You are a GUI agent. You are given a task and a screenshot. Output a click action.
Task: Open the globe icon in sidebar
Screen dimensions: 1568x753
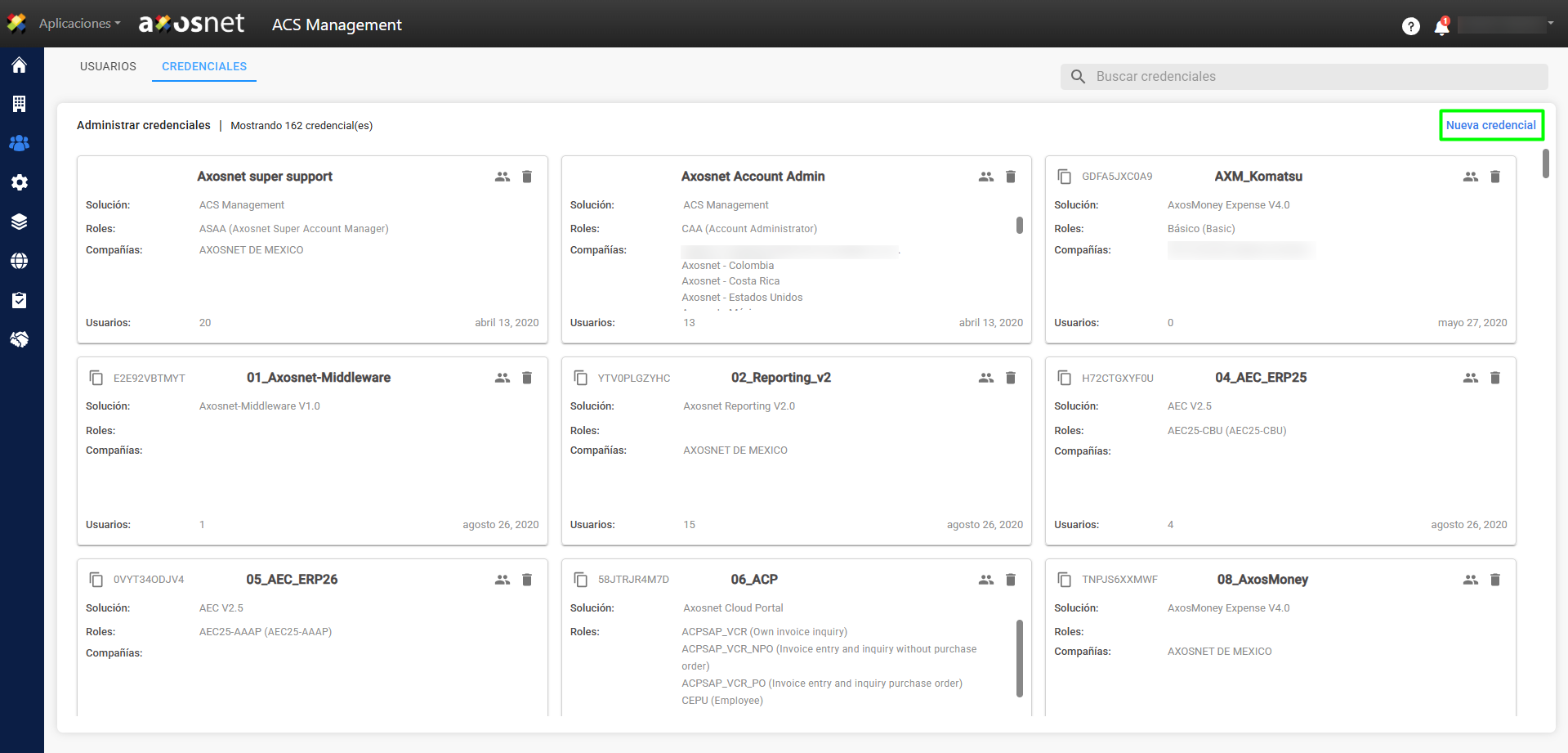20,261
